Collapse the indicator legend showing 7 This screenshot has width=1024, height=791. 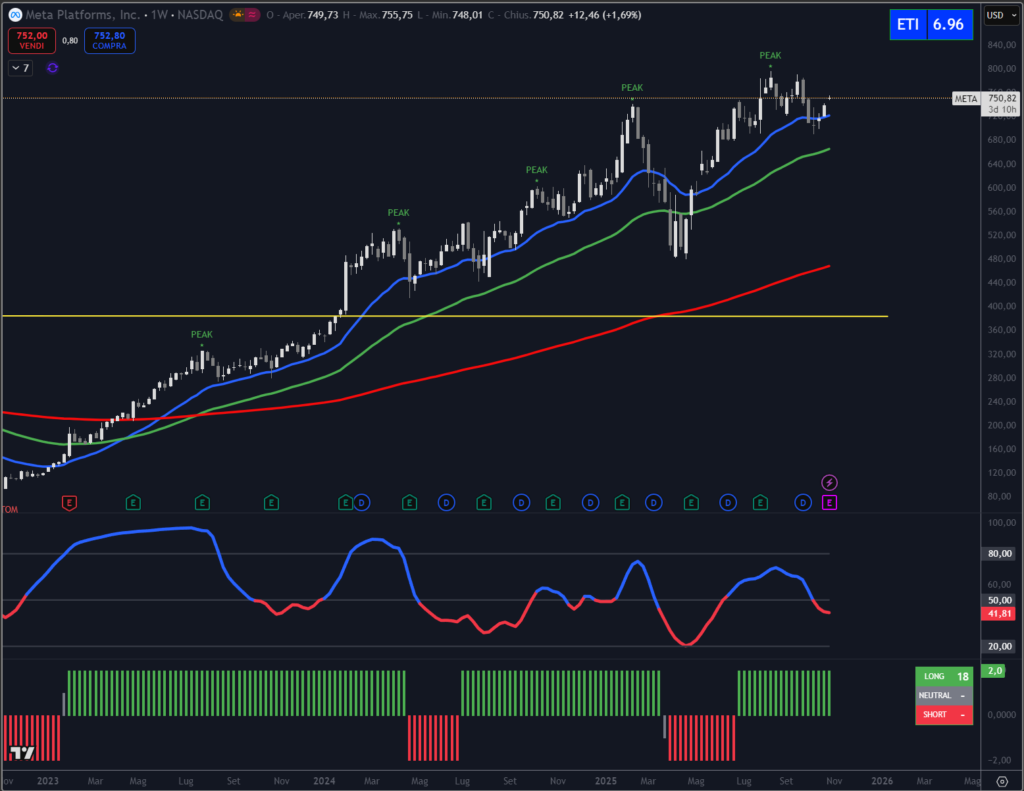tap(20, 68)
